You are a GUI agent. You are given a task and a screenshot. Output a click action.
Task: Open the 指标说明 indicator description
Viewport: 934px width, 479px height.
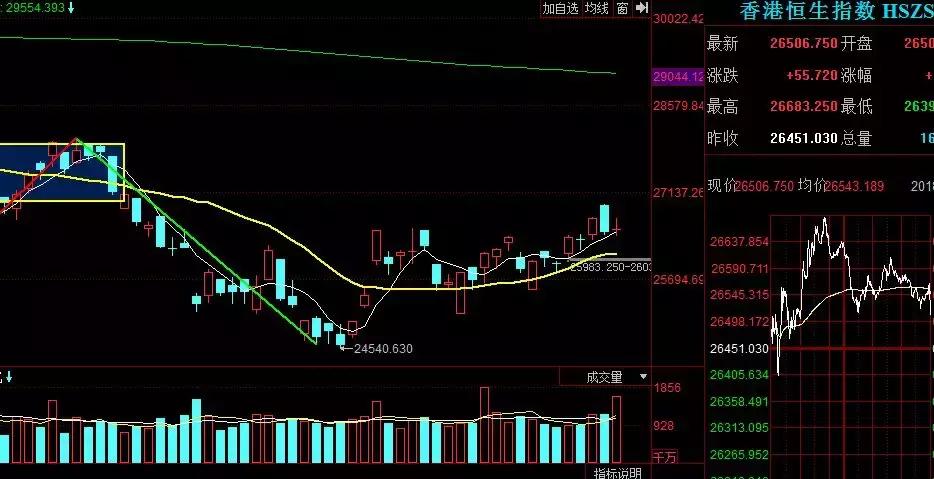[618, 472]
